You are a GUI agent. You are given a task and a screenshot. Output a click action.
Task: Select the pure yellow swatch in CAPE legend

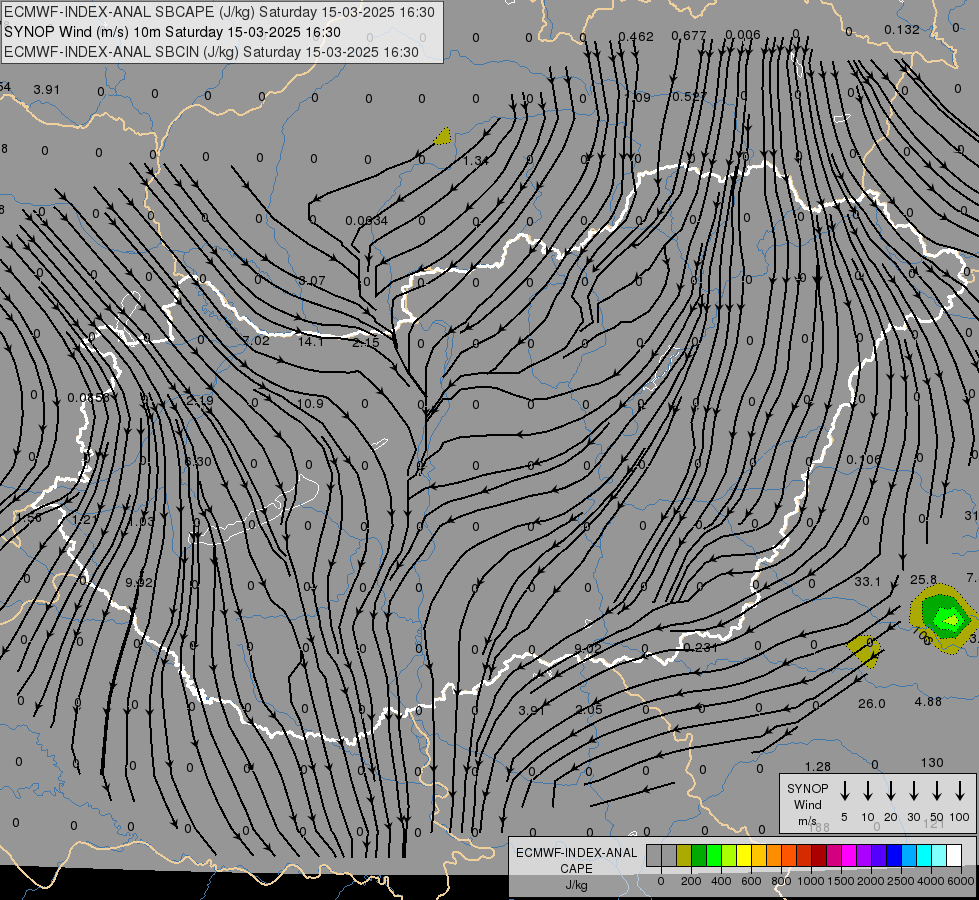click(744, 856)
